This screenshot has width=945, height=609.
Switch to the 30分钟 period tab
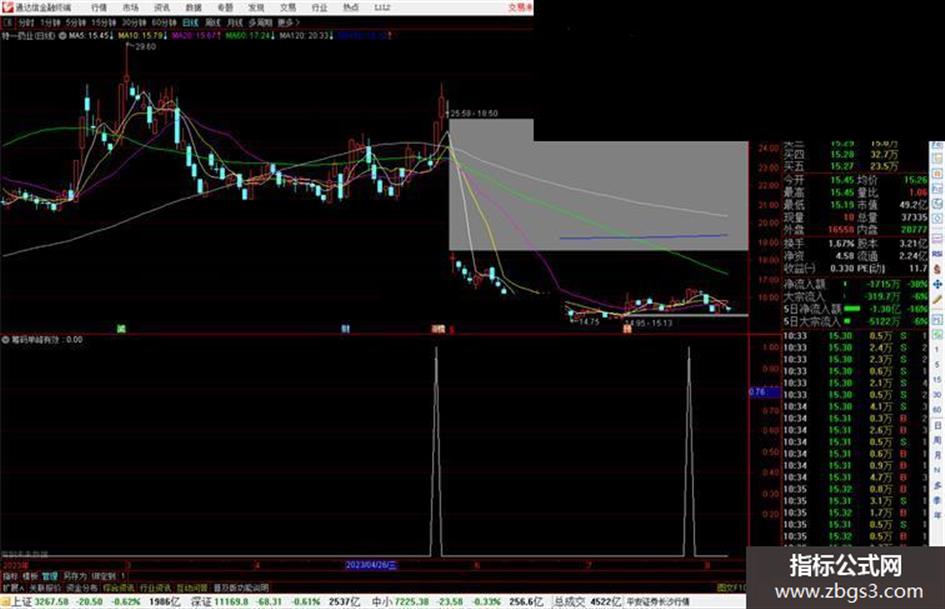[x=134, y=22]
